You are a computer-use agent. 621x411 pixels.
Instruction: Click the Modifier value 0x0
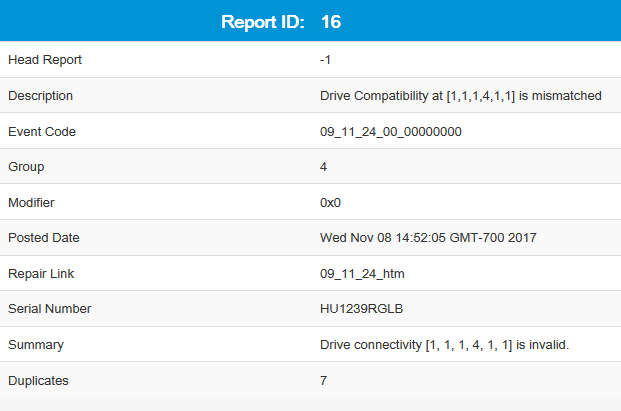click(331, 203)
